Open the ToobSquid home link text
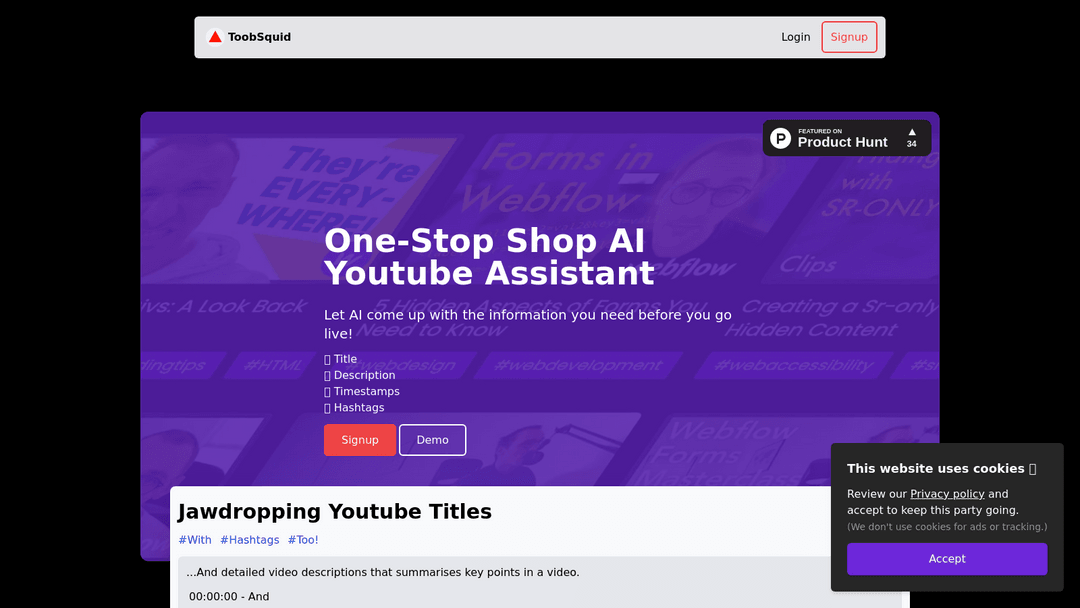The width and height of the screenshot is (1080, 608). (259, 37)
